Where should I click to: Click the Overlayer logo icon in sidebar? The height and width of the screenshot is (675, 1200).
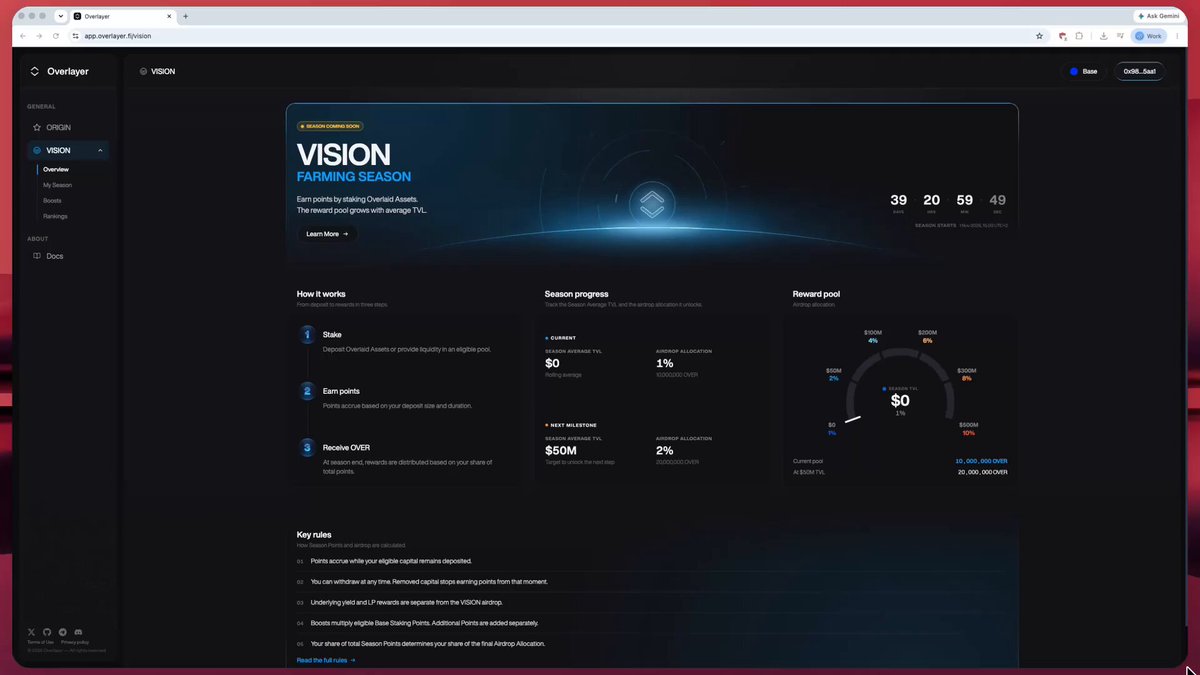[35, 71]
